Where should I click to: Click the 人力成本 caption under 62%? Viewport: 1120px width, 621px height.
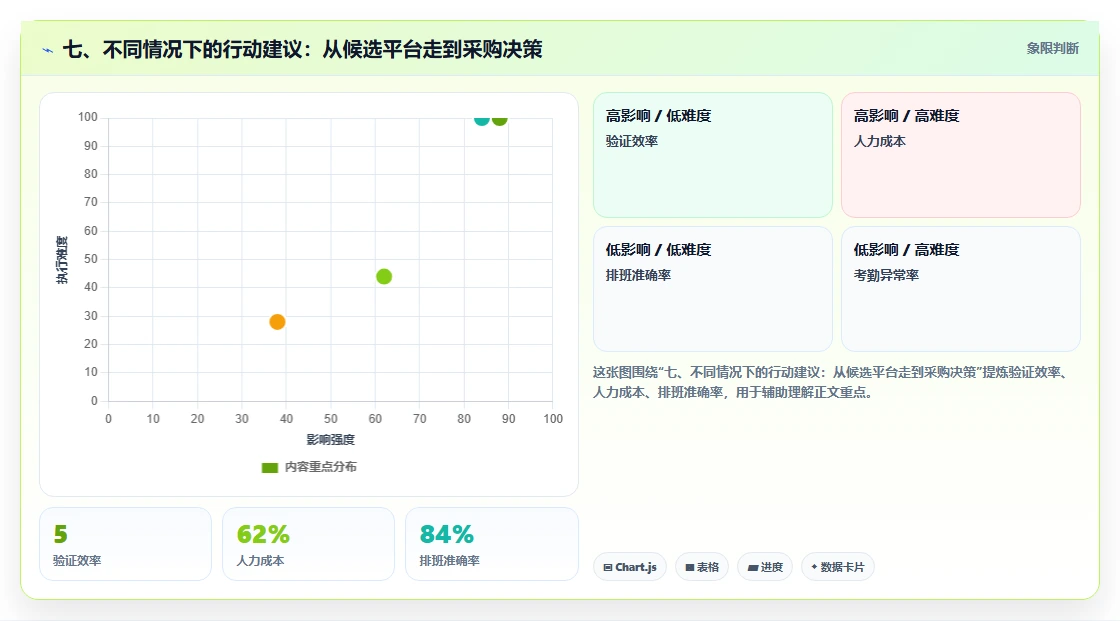260,561
